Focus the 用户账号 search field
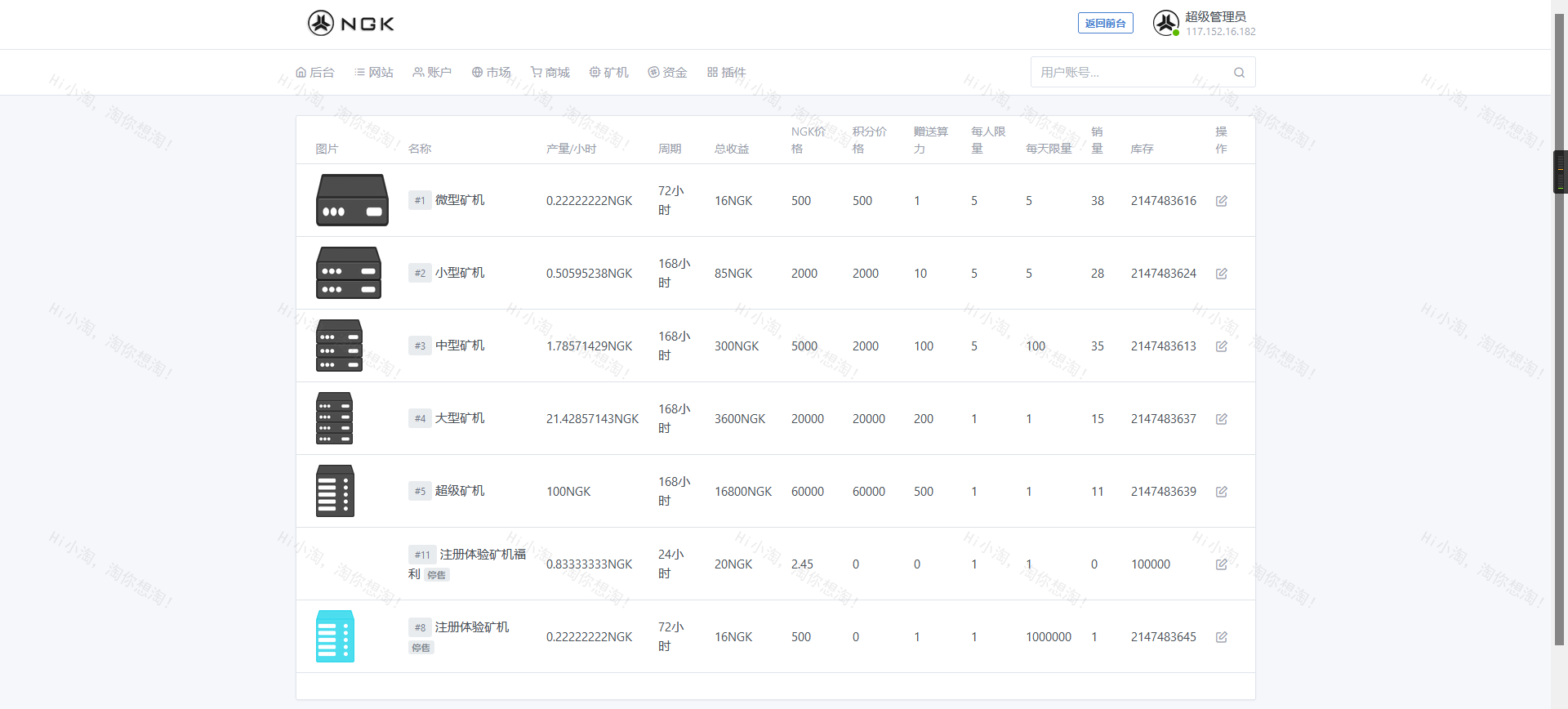Screen dimensions: 1568x709 pyautogui.click(x=1131, y=73)
